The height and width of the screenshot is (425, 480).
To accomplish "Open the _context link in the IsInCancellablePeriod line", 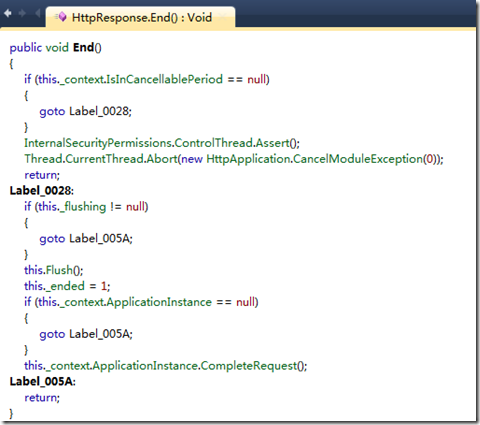I will (x=81, y=80).
